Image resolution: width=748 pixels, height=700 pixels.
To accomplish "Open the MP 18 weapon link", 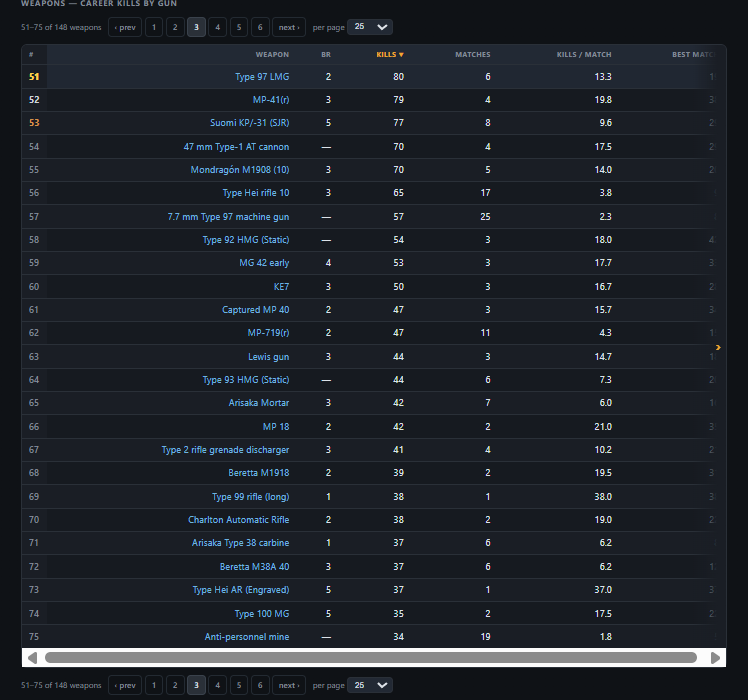I will (x=276, y=427).
